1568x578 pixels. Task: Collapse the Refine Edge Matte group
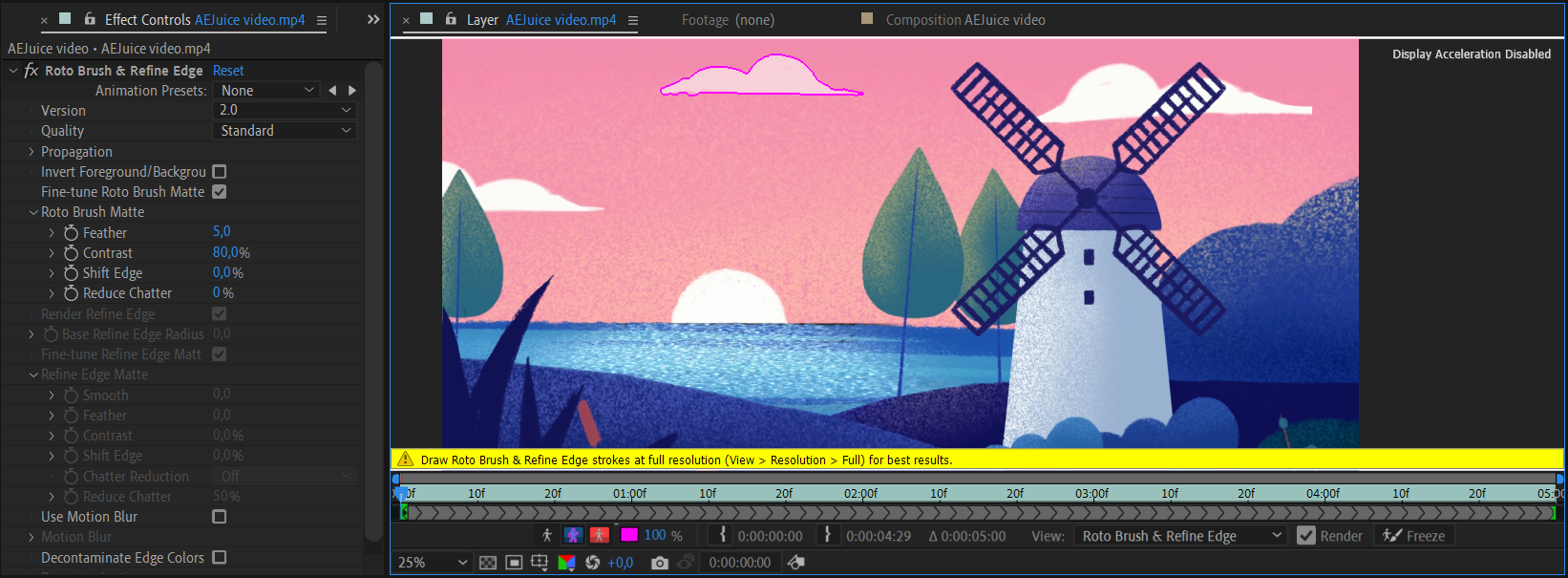32,375
